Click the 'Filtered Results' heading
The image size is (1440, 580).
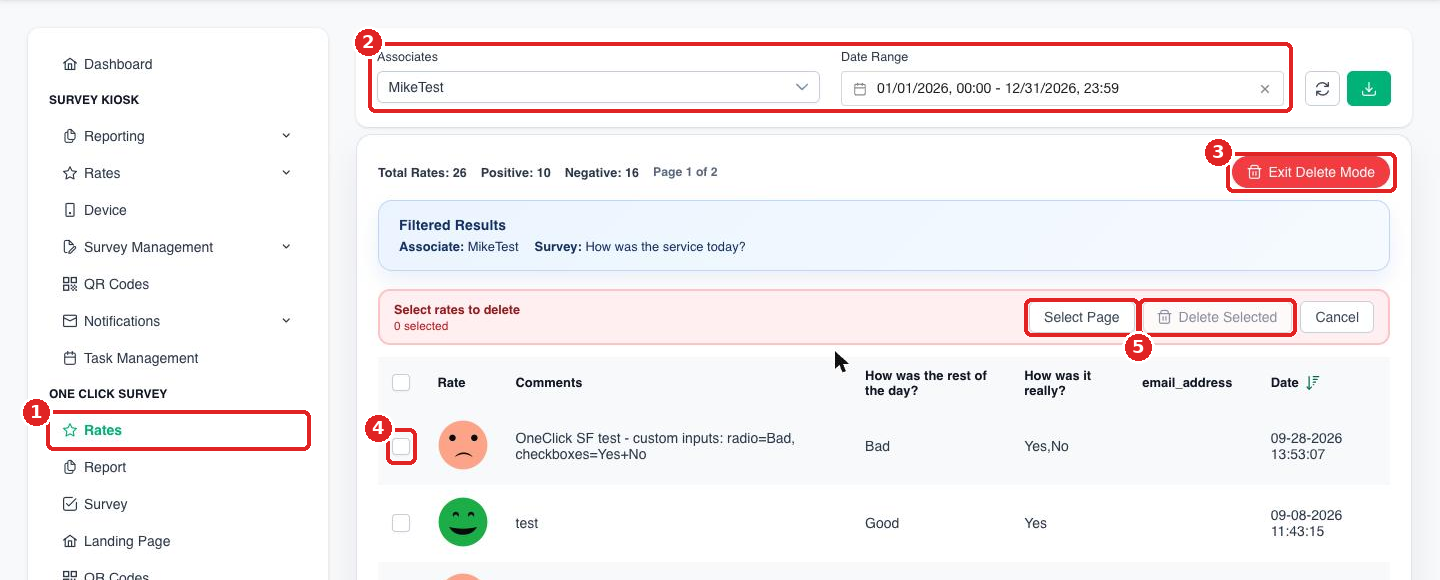coord(452,225)
